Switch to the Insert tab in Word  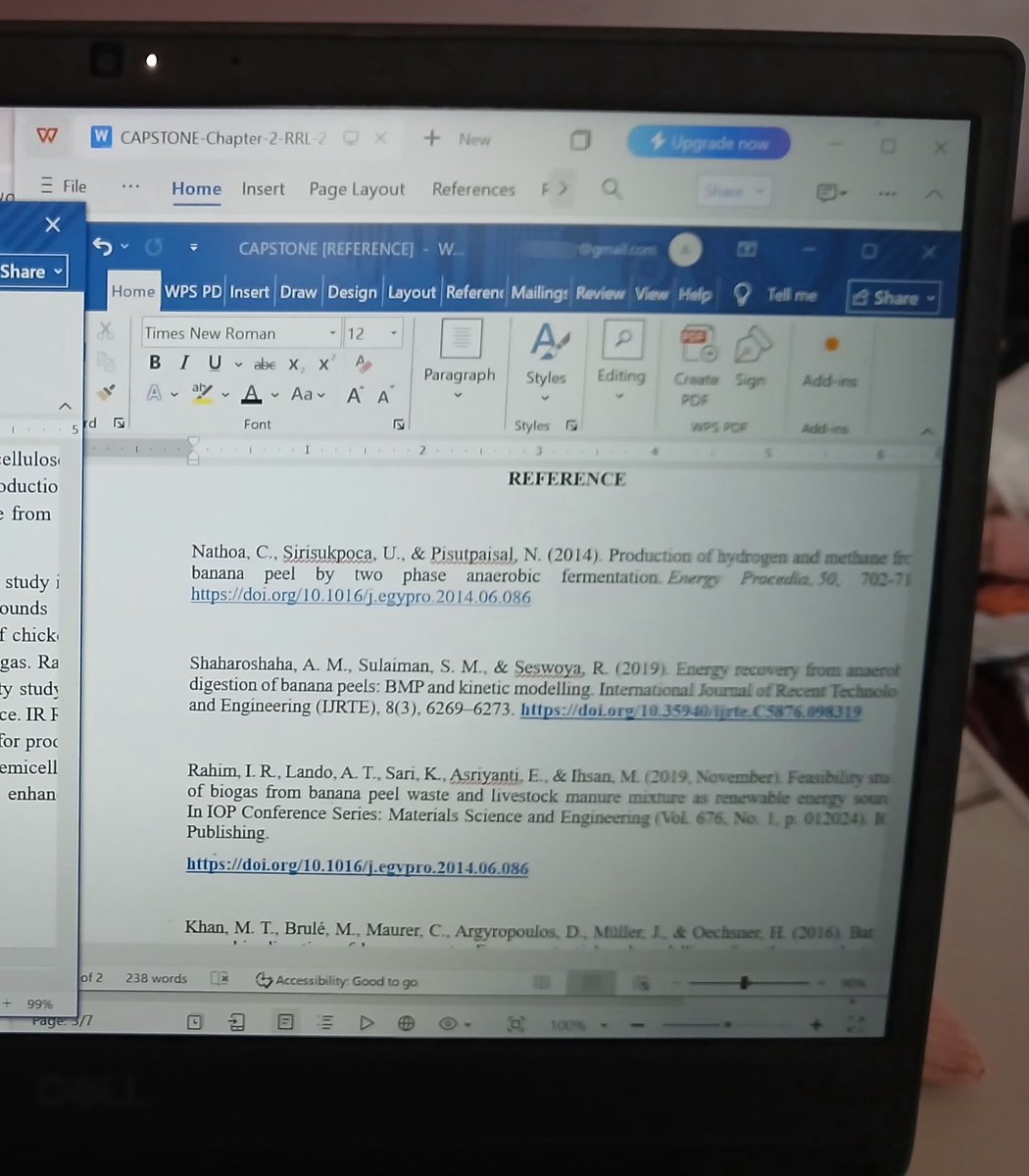(x=249, y=292)
